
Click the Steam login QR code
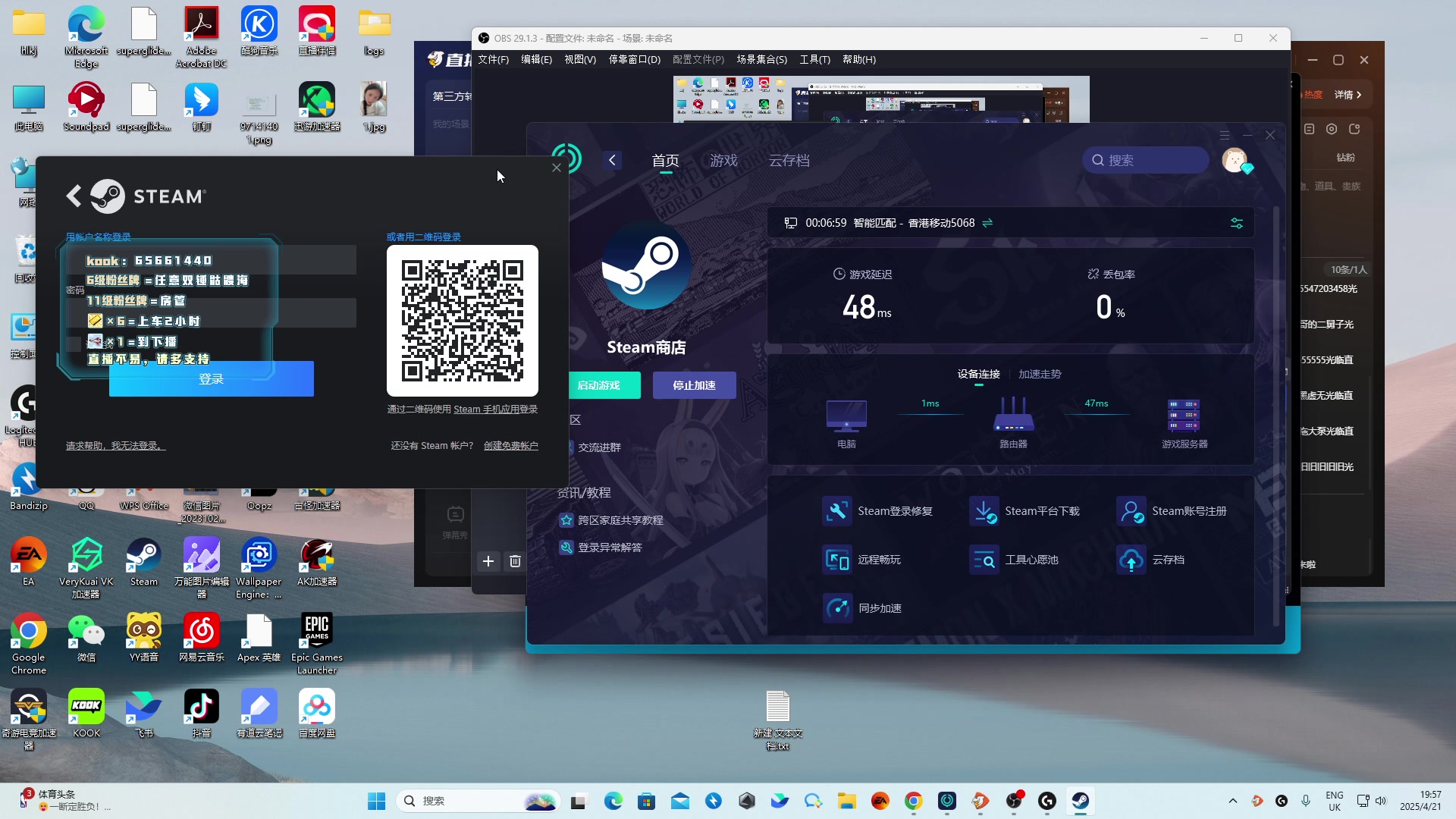463,321
